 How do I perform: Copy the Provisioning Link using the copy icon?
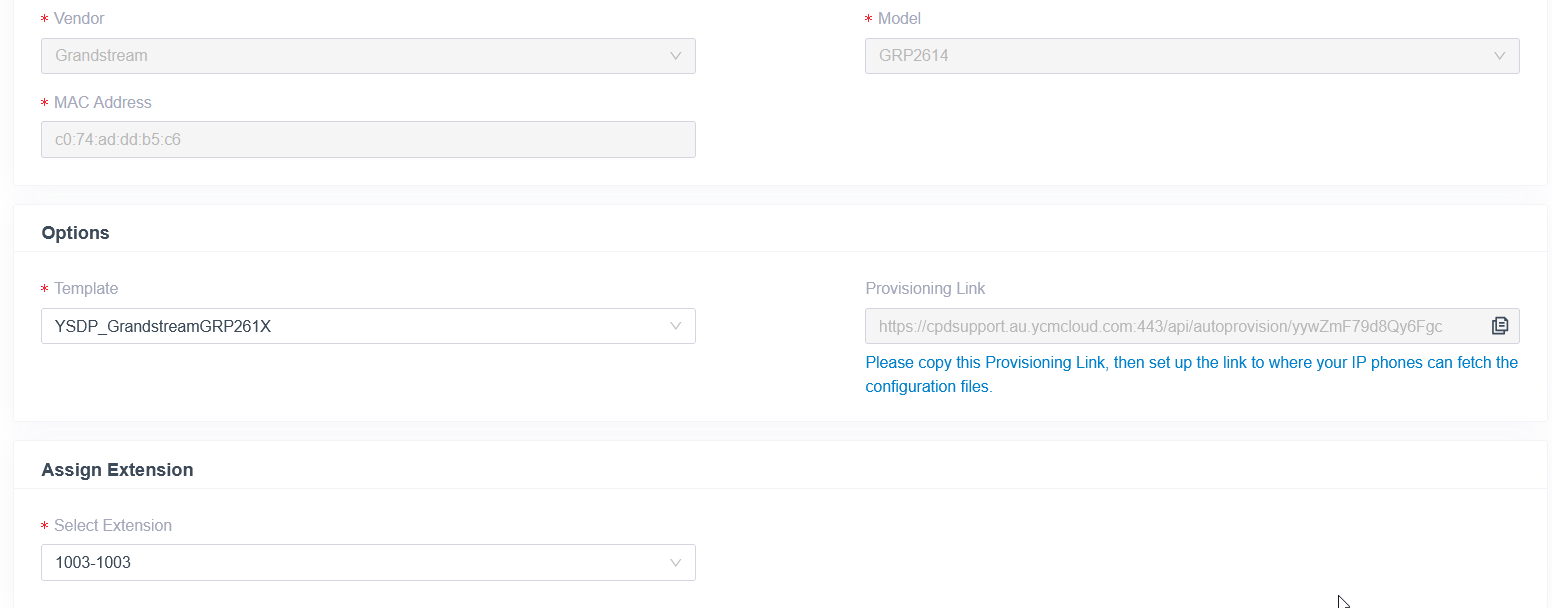click(1499, 326)
